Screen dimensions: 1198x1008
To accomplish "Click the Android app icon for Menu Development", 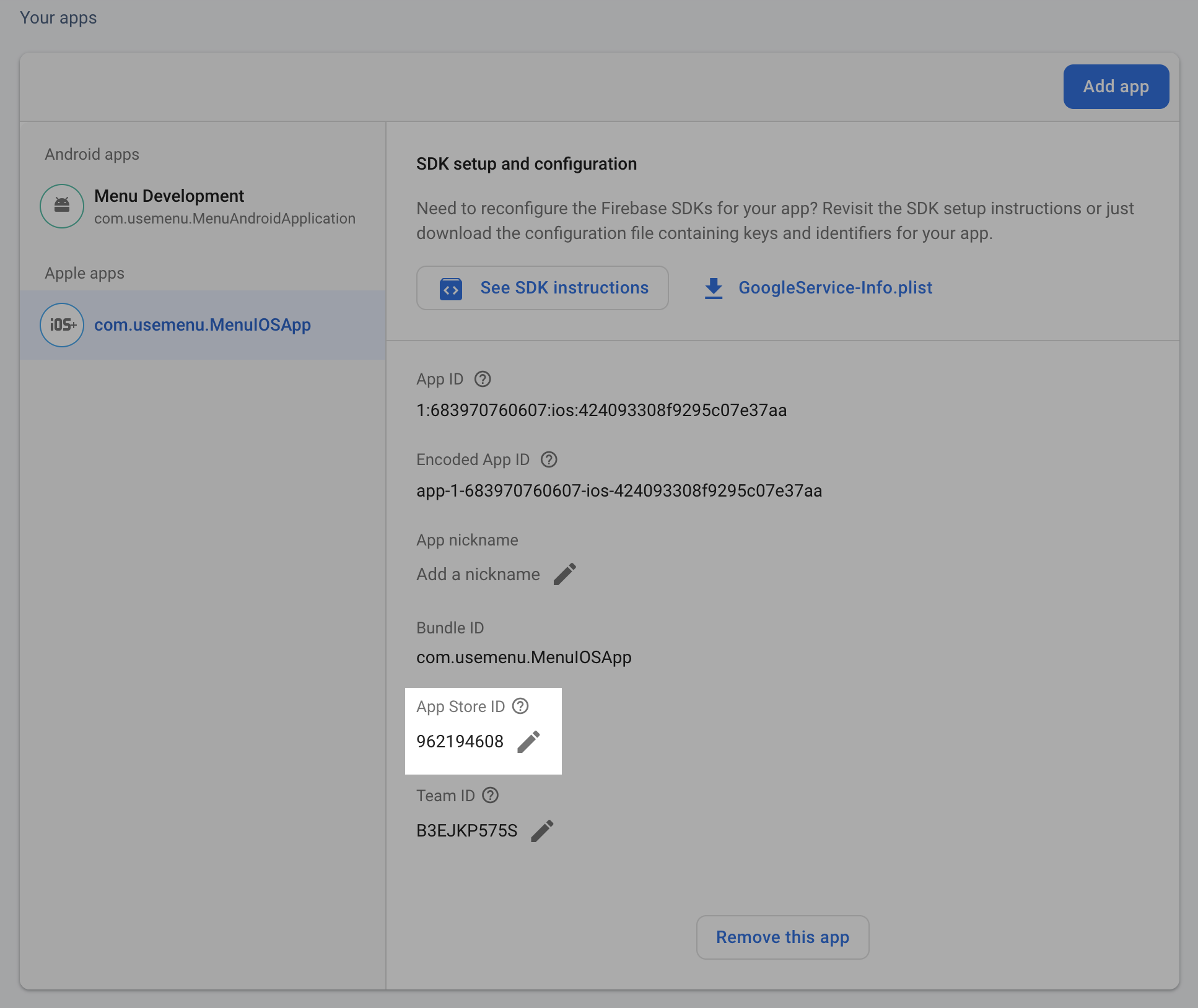I will [x=62, y=205].
